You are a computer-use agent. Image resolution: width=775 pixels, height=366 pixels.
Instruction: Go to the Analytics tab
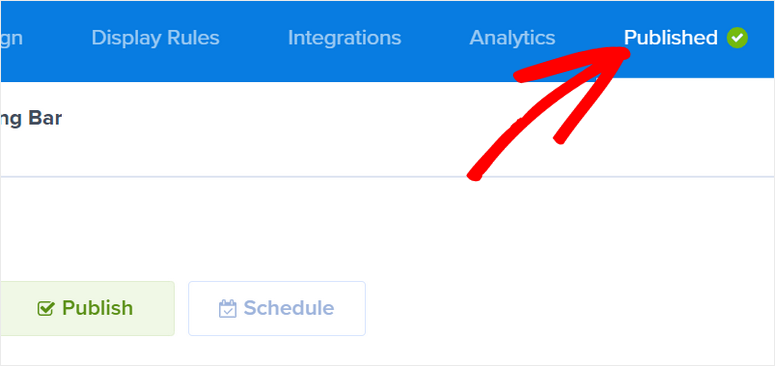(512, 38)
